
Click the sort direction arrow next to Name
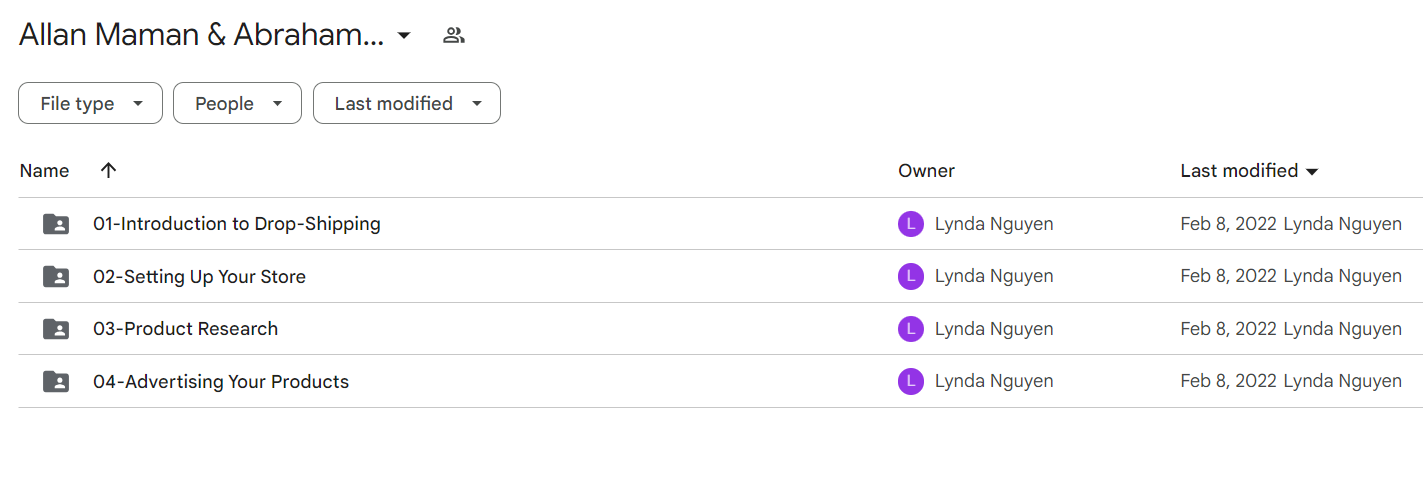pyautogui.click(x=109, y=170)
